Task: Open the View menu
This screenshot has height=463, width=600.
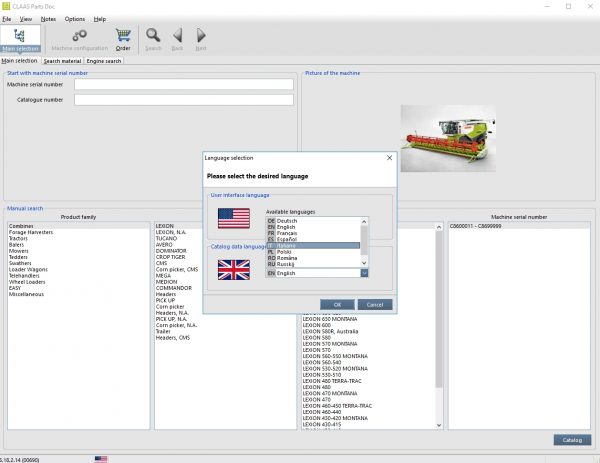Action: click(x=26, y=19)
